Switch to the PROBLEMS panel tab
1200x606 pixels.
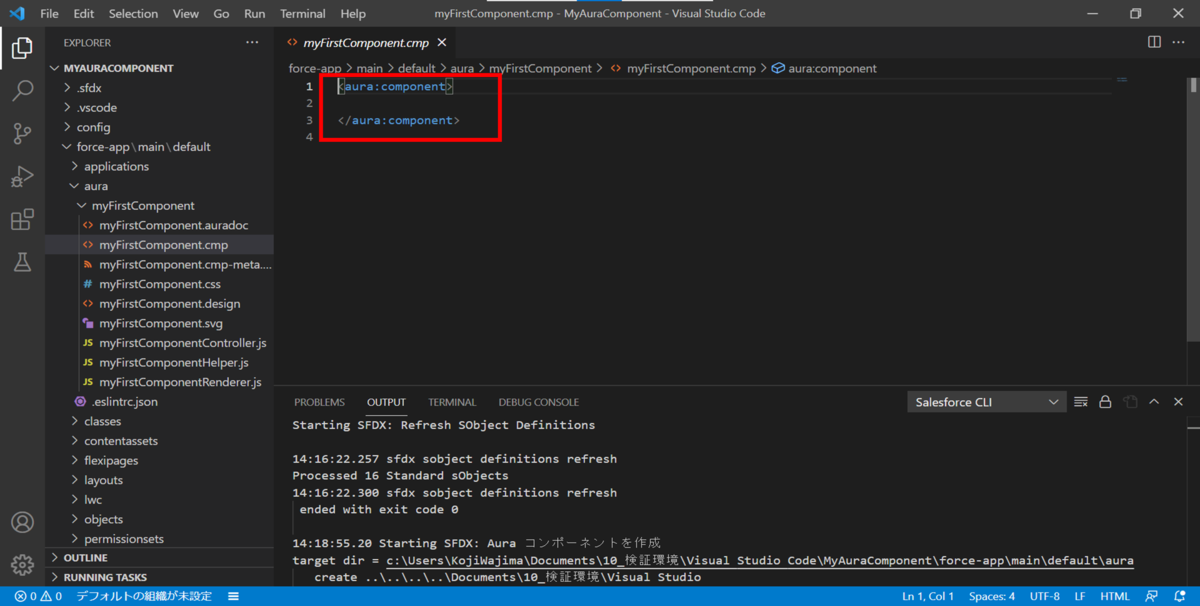pos(319,402)
